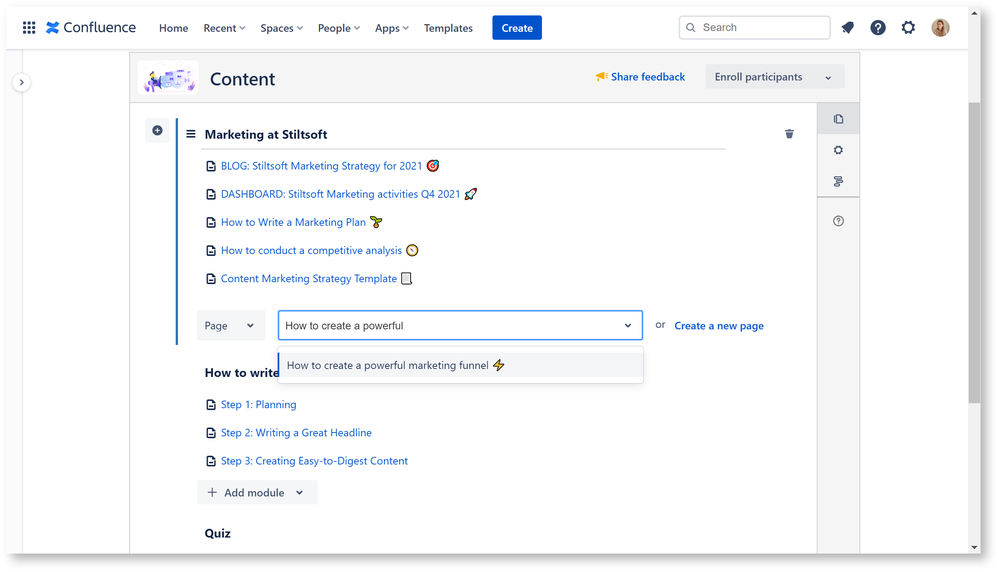The image size is (999, 572).
Task: Click the Create a new page link
Action: point(719,325)
